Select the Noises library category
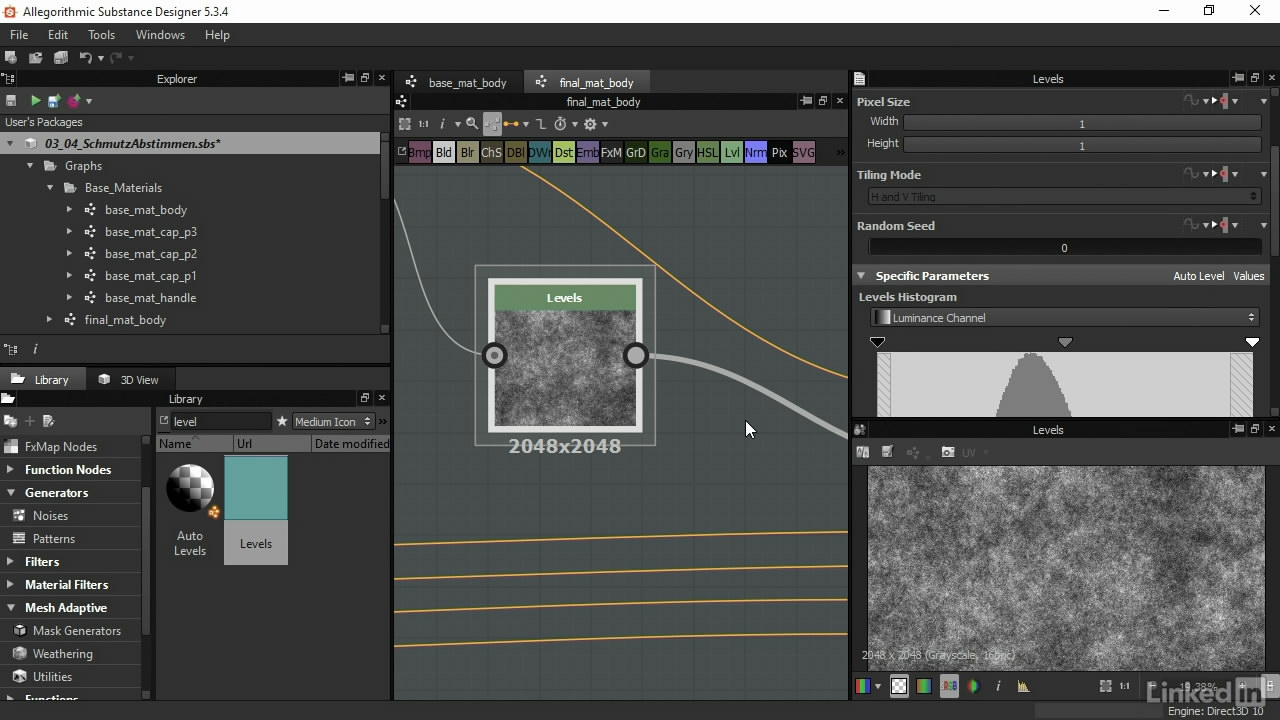 (50, 516)
